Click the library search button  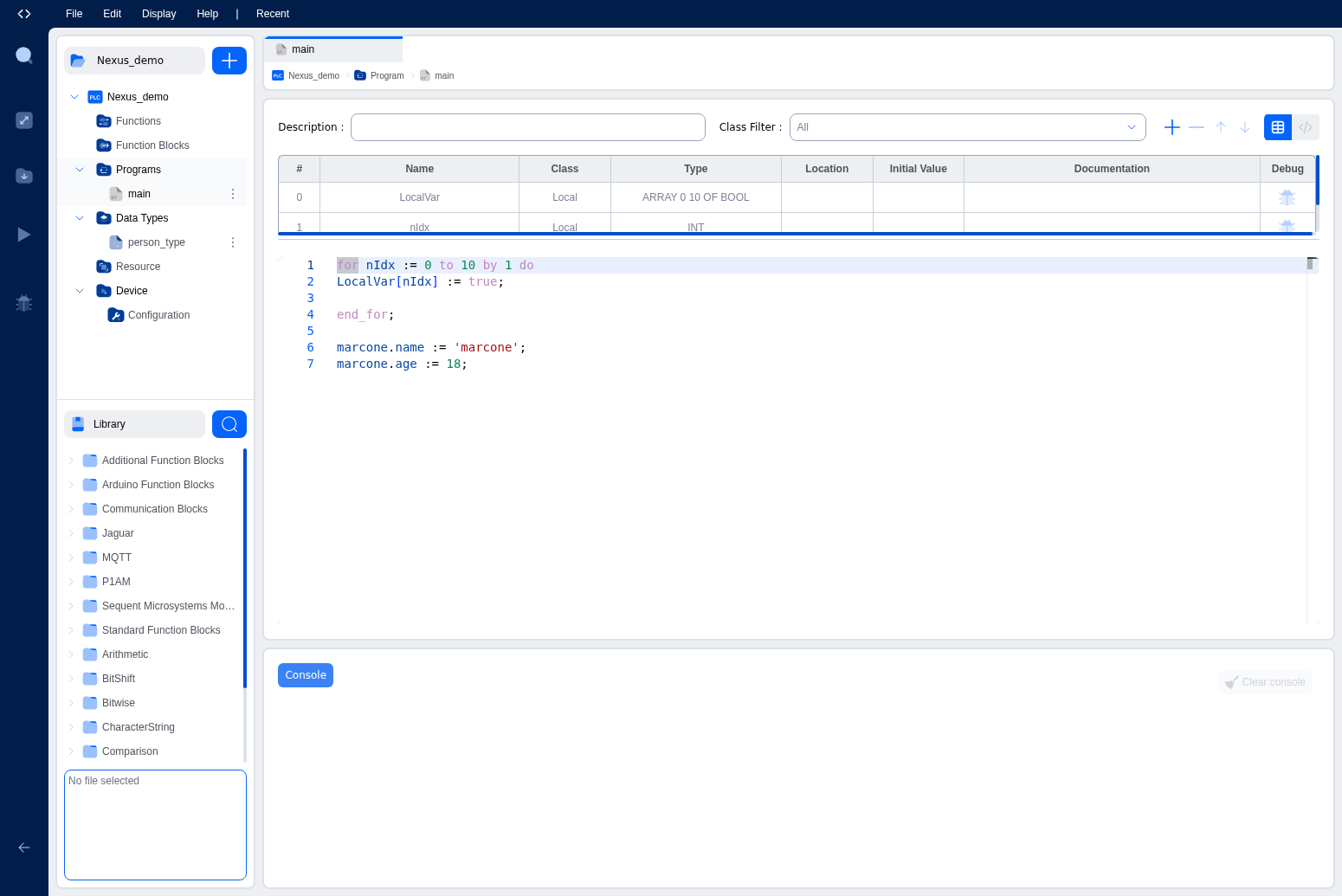click(x=229, y=424)
